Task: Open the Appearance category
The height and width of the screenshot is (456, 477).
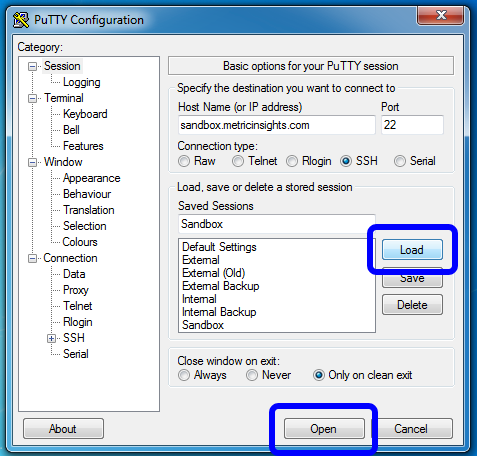Action: point(92,178)
